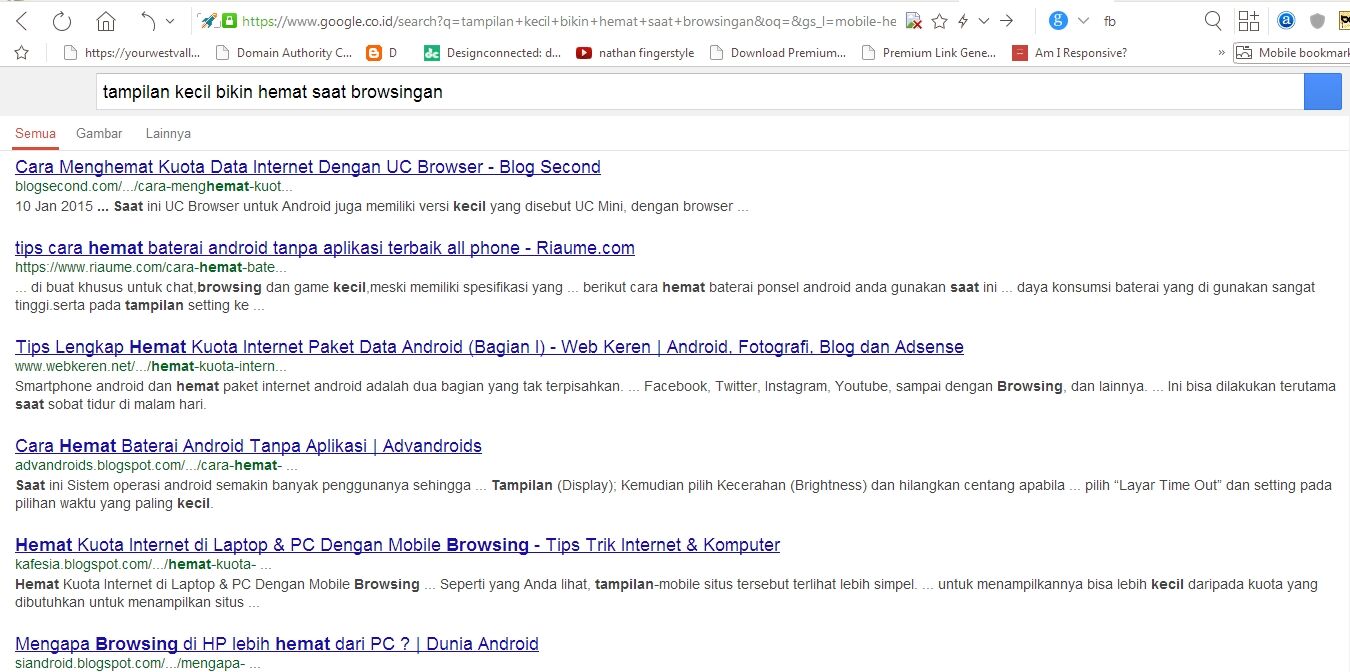Viewport: 1350px width, 672px height.
Task: Click the blocked image icon in address bar
Action: click(x=914, y=21)
